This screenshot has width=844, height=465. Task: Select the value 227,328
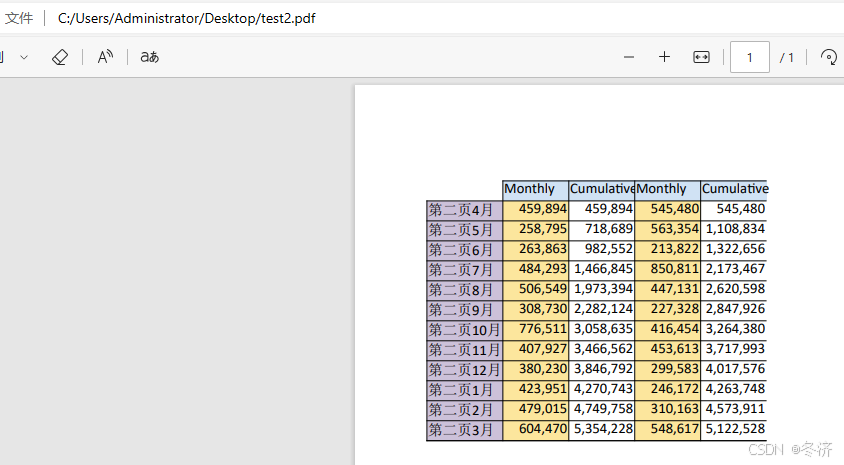point(674,308)
